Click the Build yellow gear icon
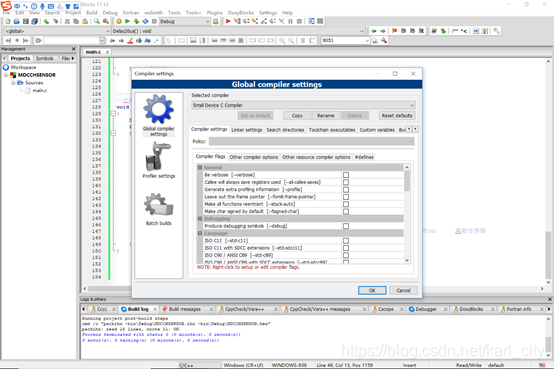554x369 pixels. click(x=119, y=22)
